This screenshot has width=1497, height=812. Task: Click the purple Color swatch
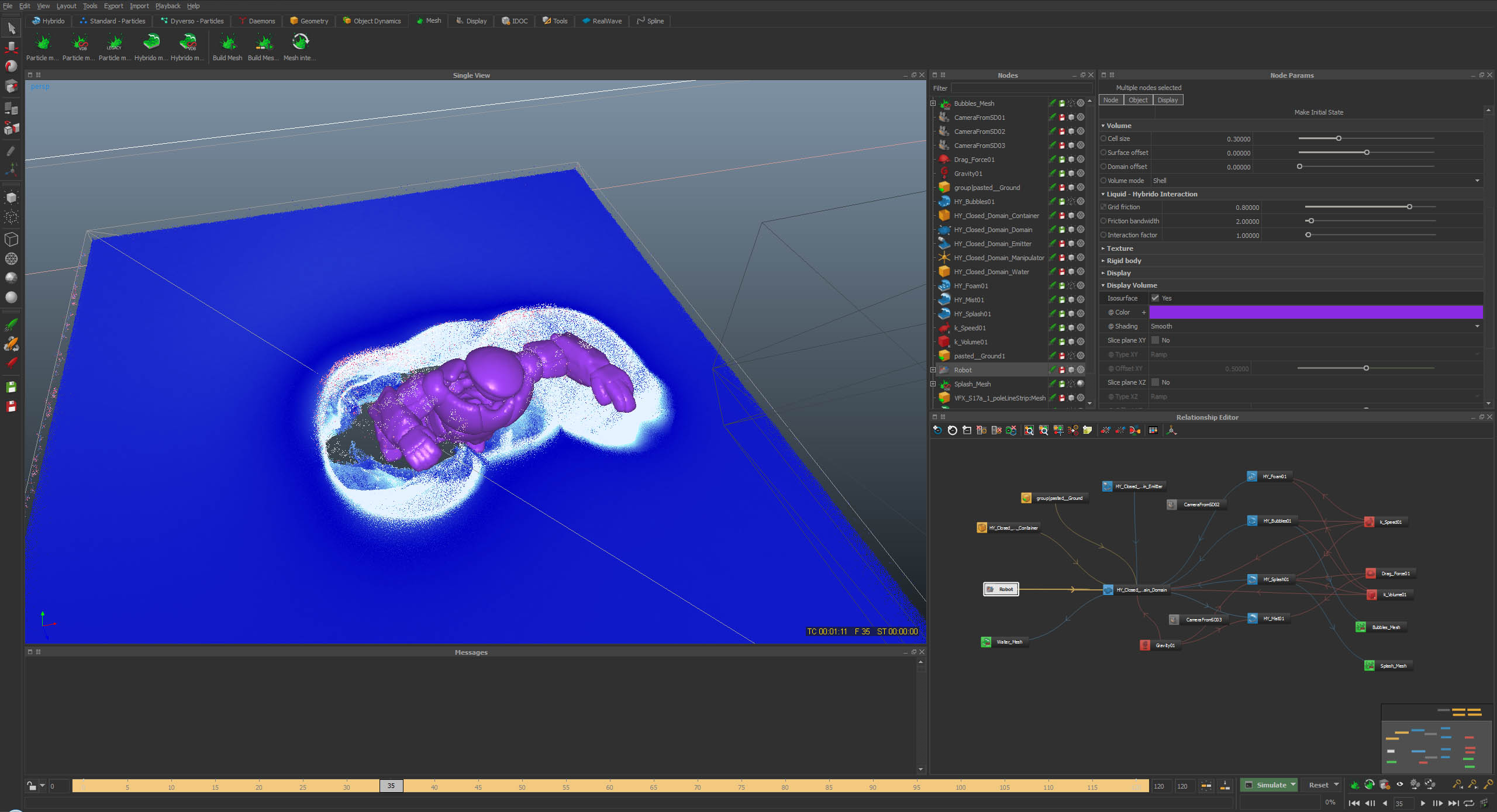(x=1316, y=312)
